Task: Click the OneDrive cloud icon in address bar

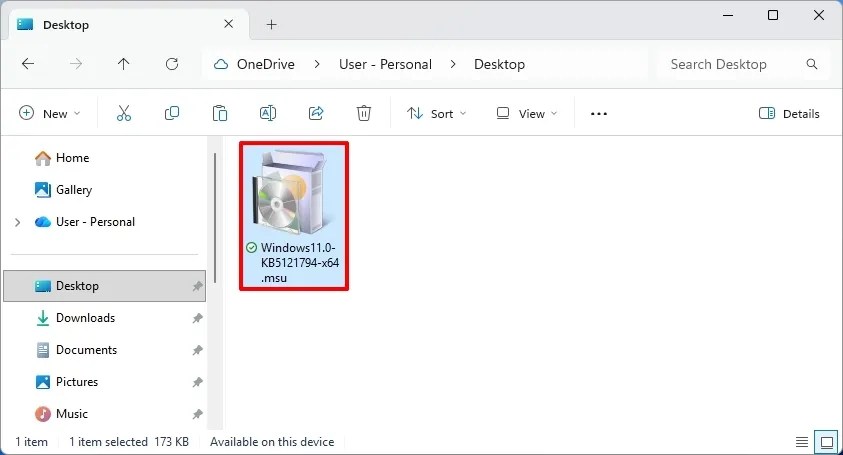Action: [x=221, y=65]
